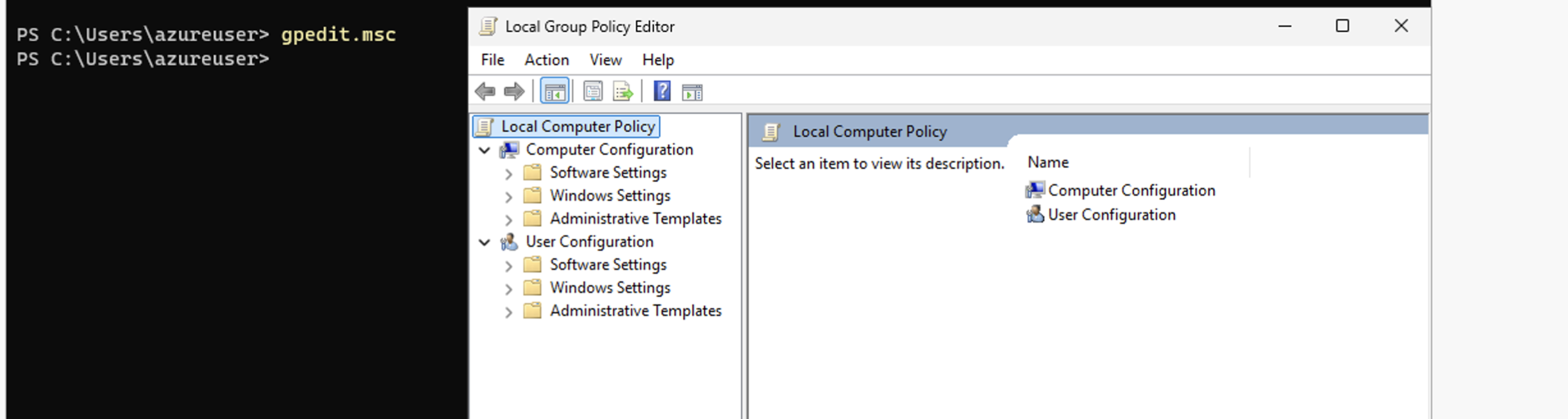Click the Forward arrow toolbar icon
1568x419 pixels.
point(514,92)
